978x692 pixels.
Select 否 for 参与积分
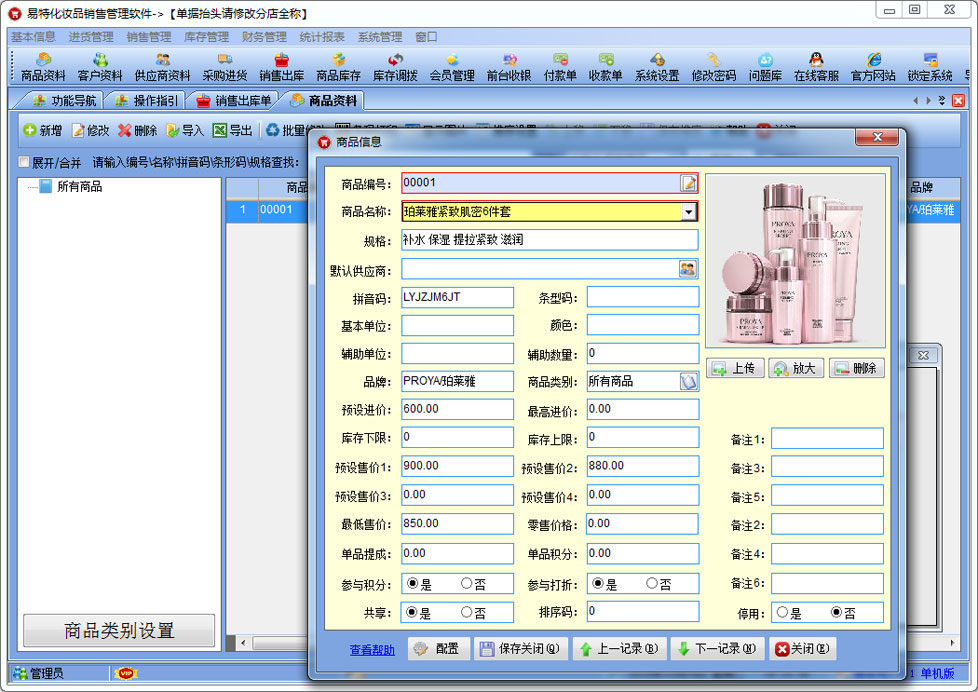point(467,584)
